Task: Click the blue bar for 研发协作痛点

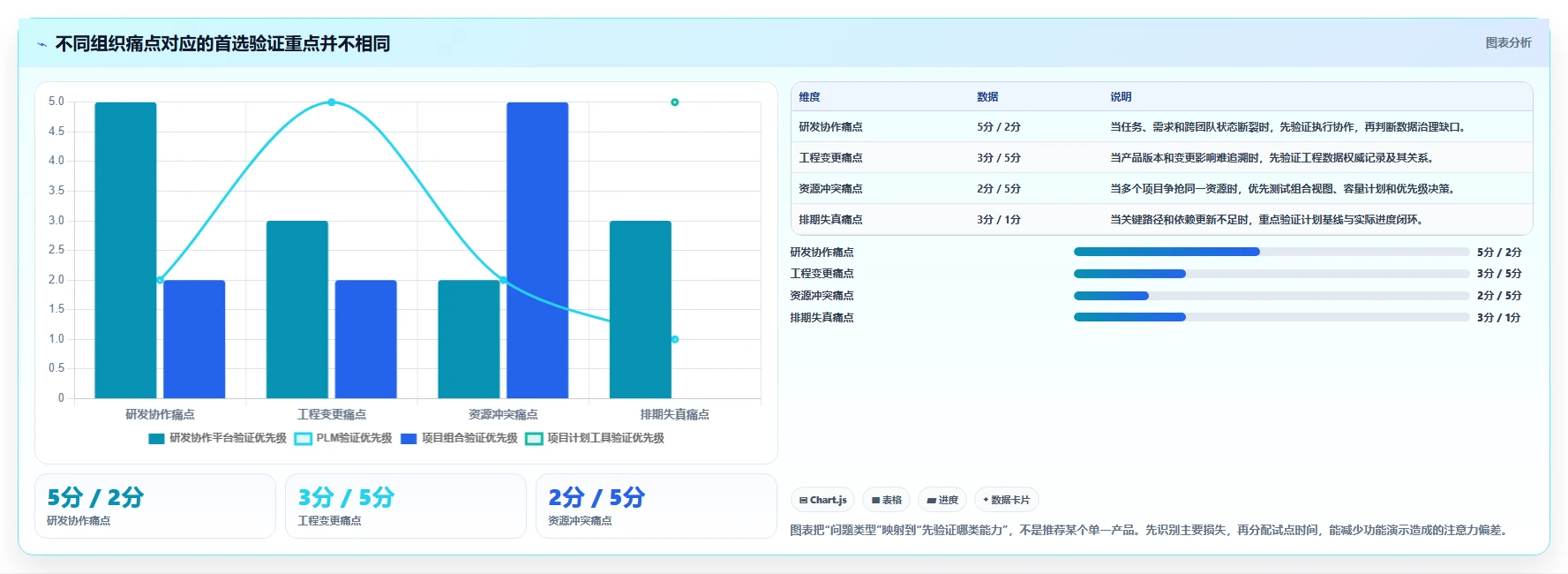Action: (x=194, y=339)
